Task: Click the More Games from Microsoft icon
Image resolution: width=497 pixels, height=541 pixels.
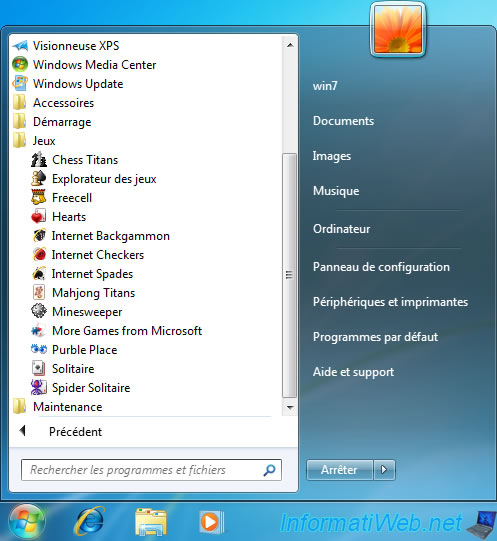Action: coord(39,331)
